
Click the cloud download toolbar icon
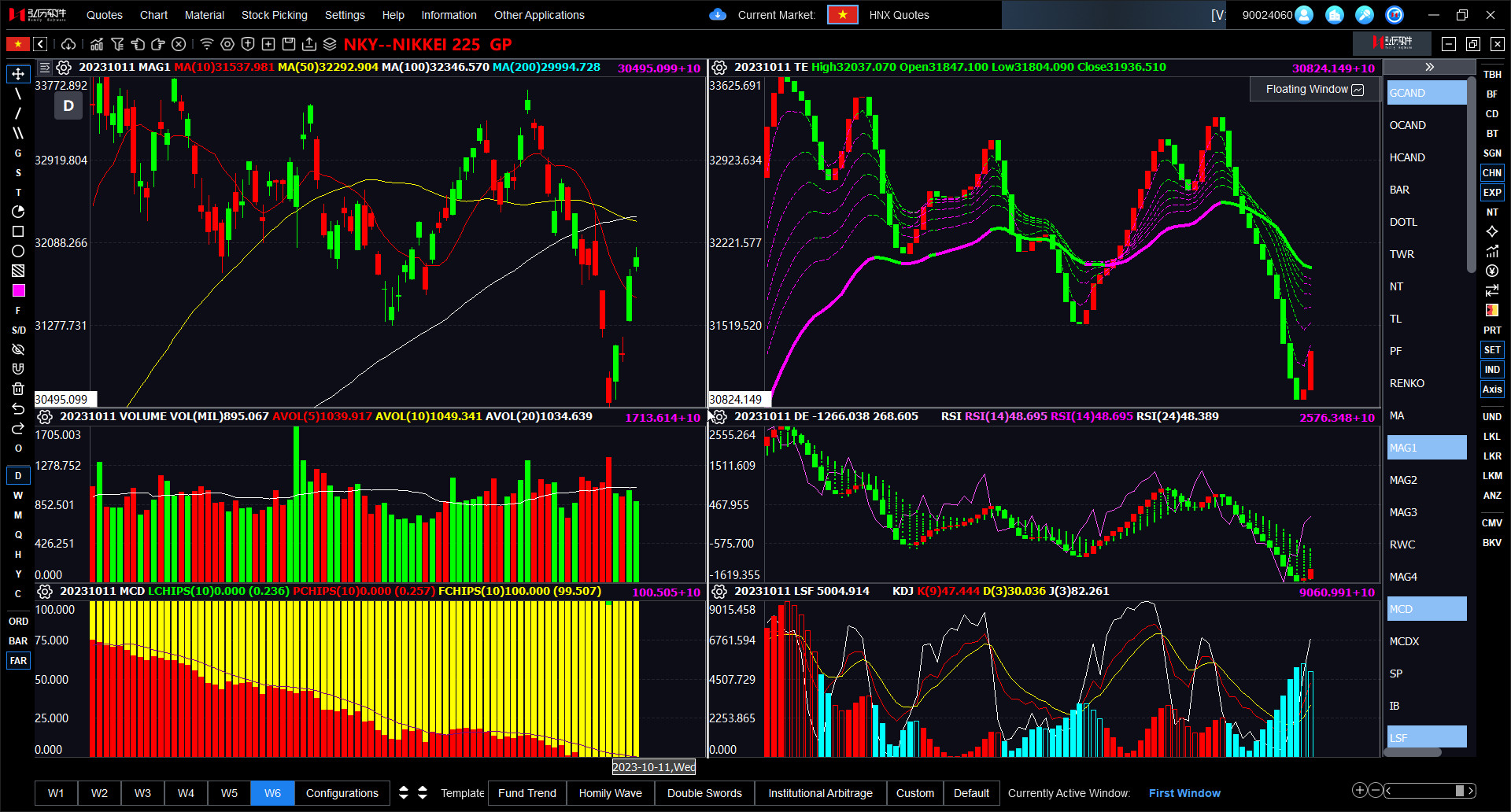tap(68, 44)
